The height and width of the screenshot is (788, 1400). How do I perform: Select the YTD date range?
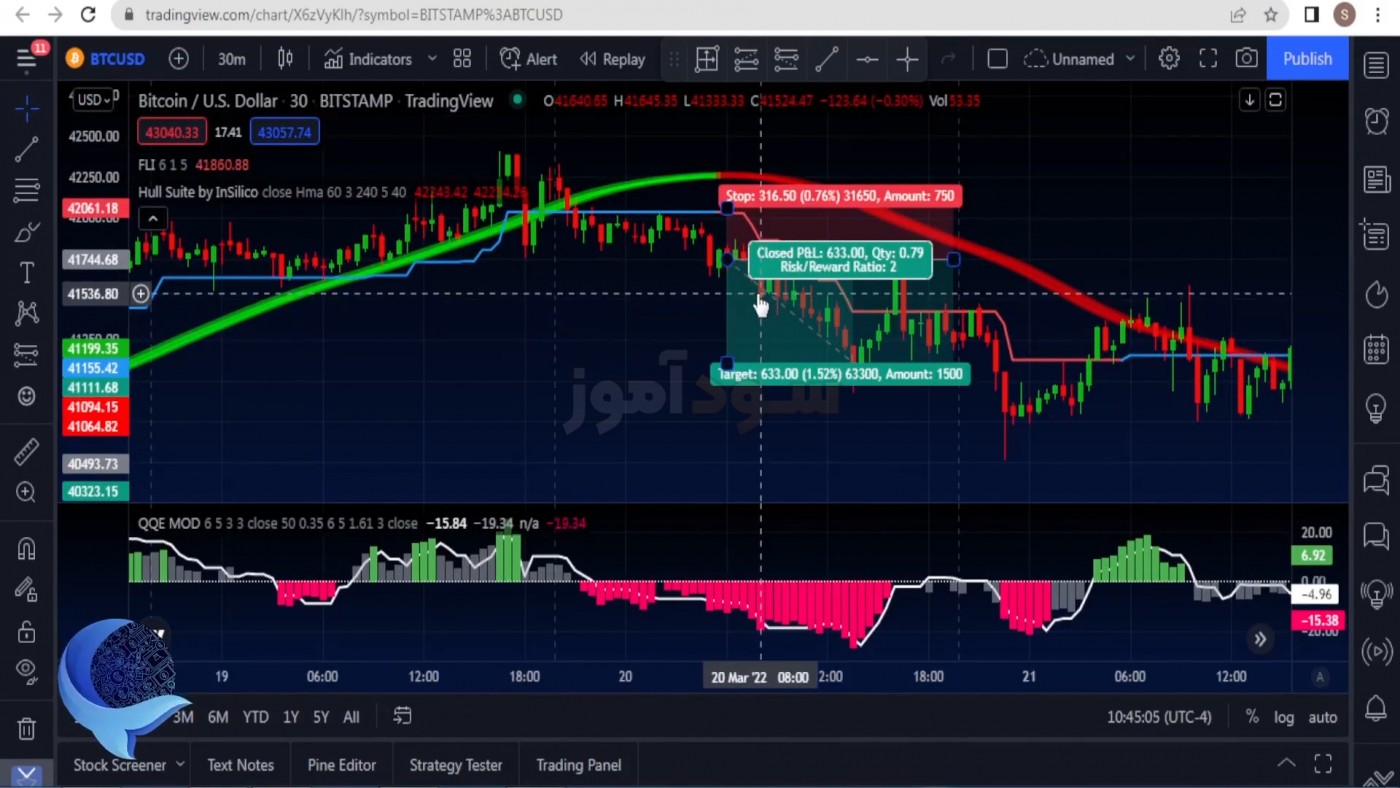click(255, 717)
